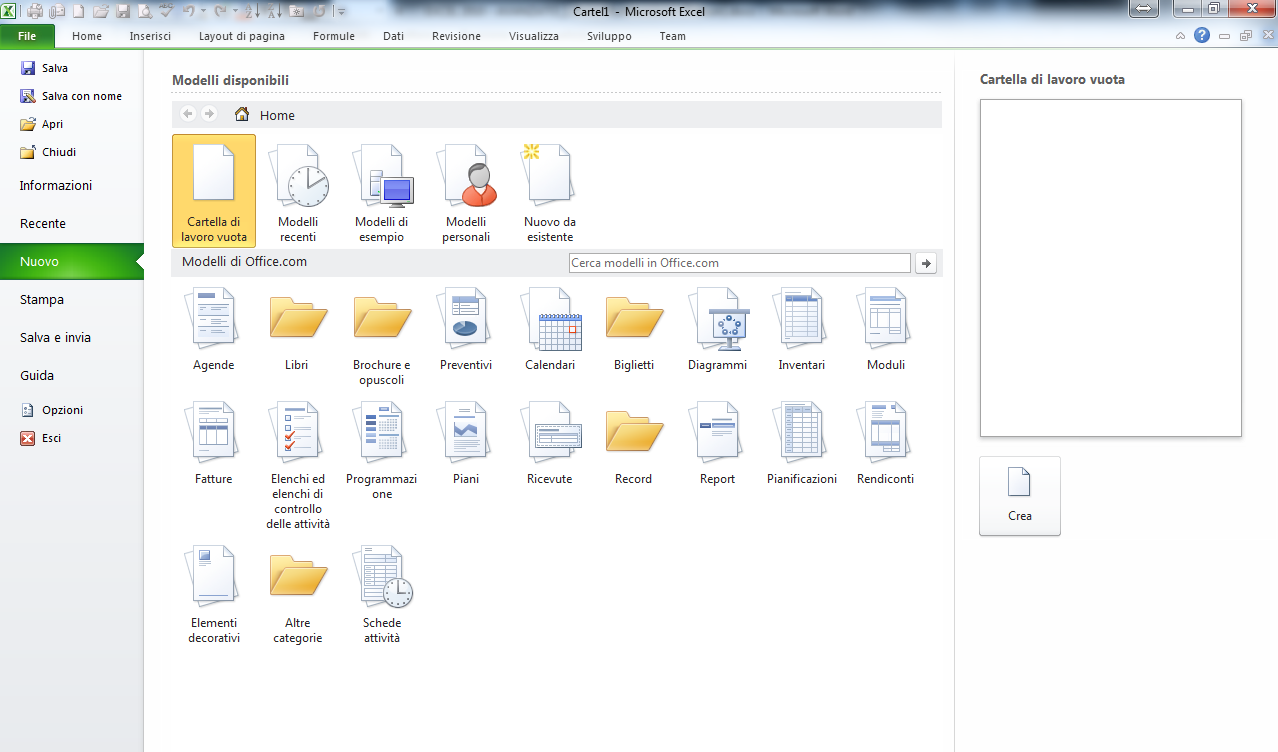Select the Cartella di lavoro vuota template
1278x752 pixels.
point(214,191)
